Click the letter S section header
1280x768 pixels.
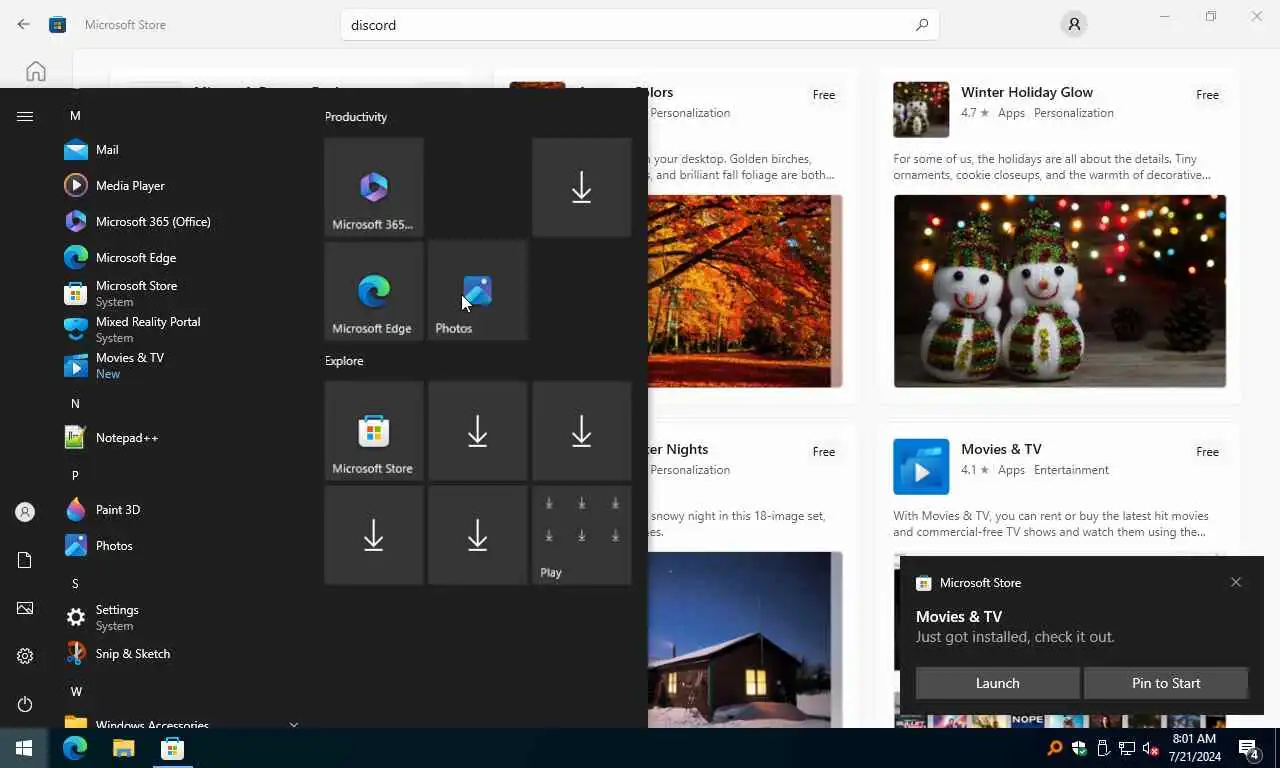click(x=75, y=584)
